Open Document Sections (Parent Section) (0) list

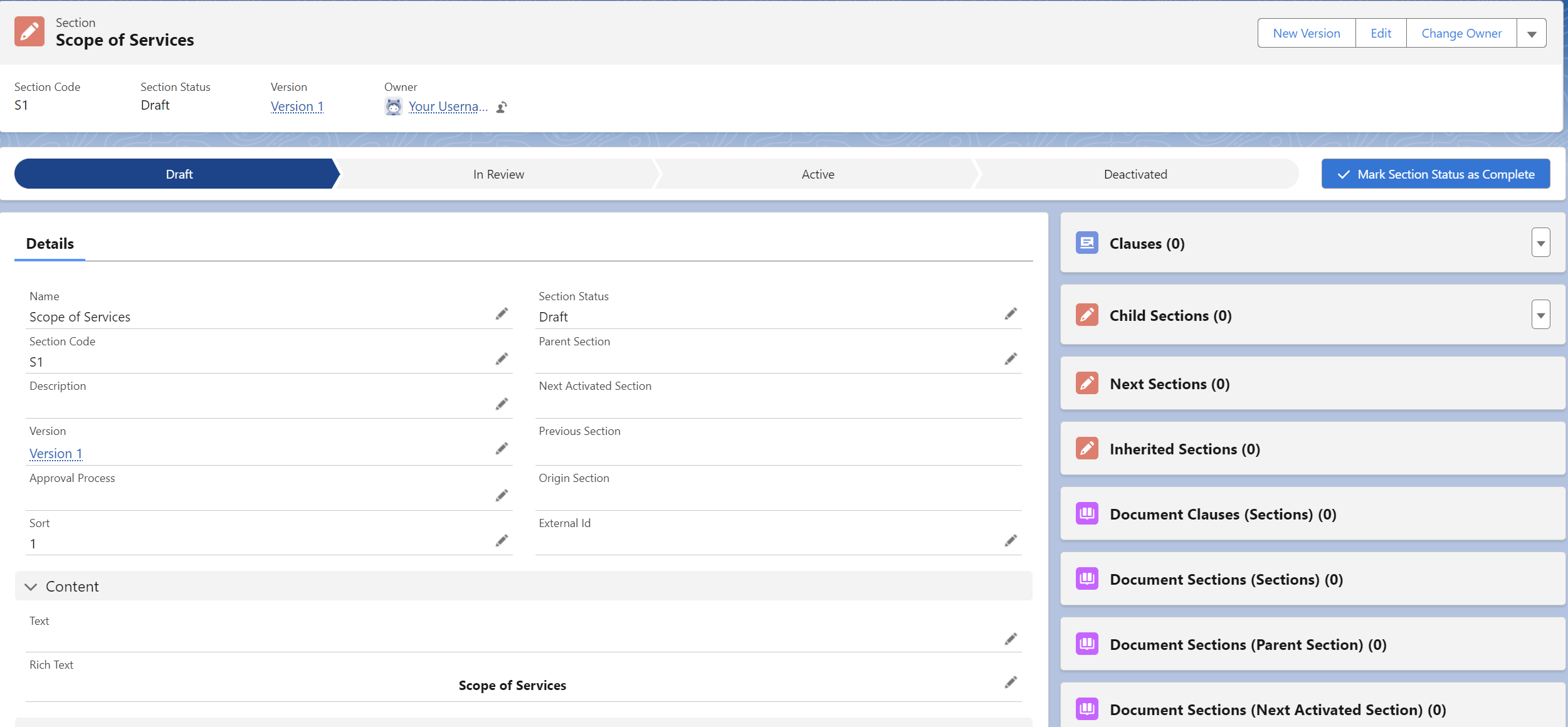coord(1248,644)
